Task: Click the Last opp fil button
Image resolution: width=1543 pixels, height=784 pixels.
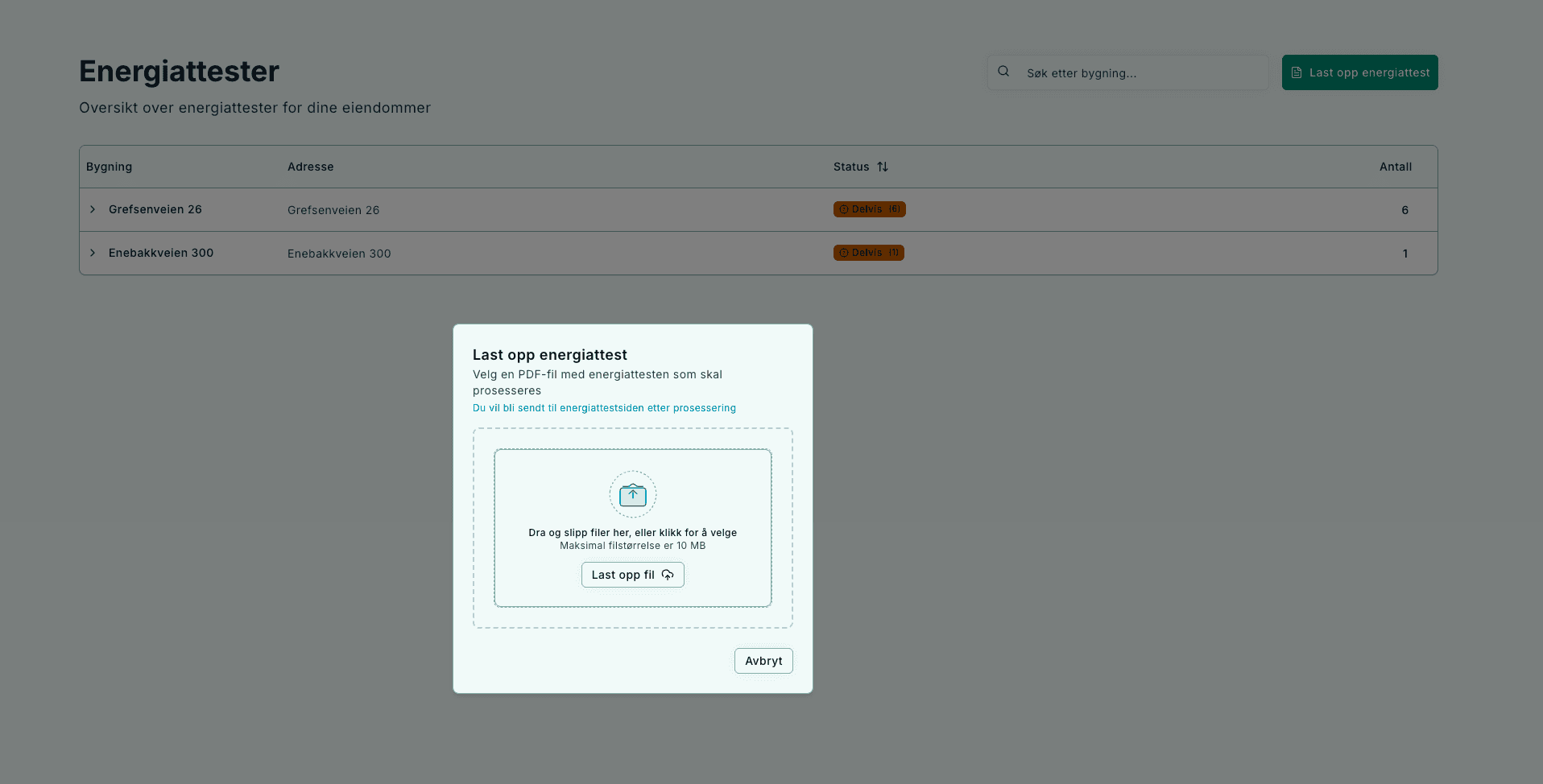Action: pos(632,574)
